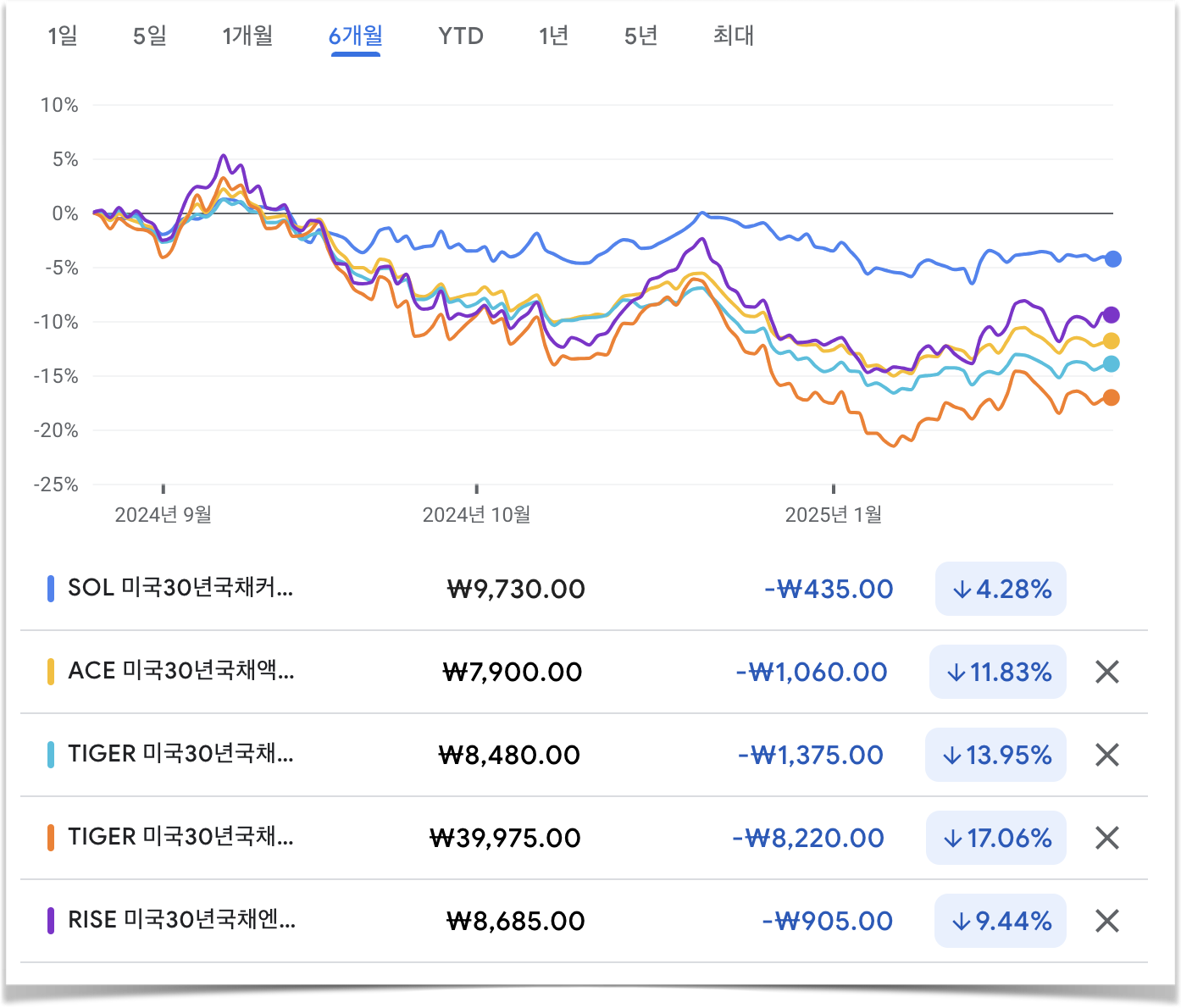Click the 13.95% decline badge
Image resolution: width=1181 pixels, height=1008 pixels.
(x=995, y=755)
